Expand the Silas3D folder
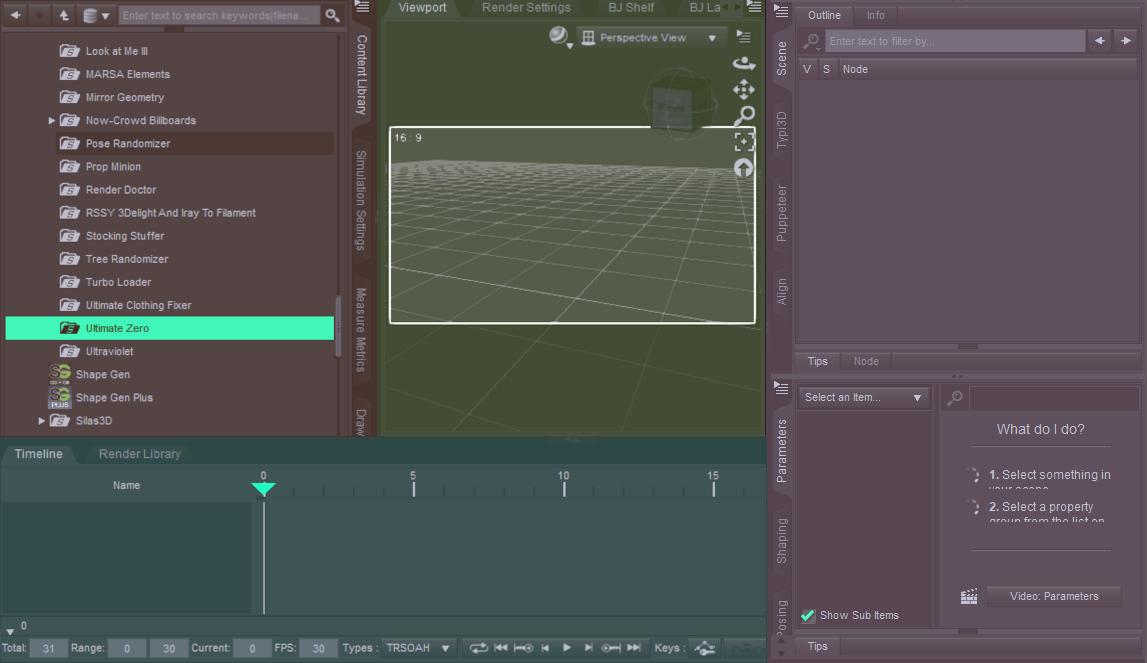The image size is (1147, 663). [x=41, y=421]
